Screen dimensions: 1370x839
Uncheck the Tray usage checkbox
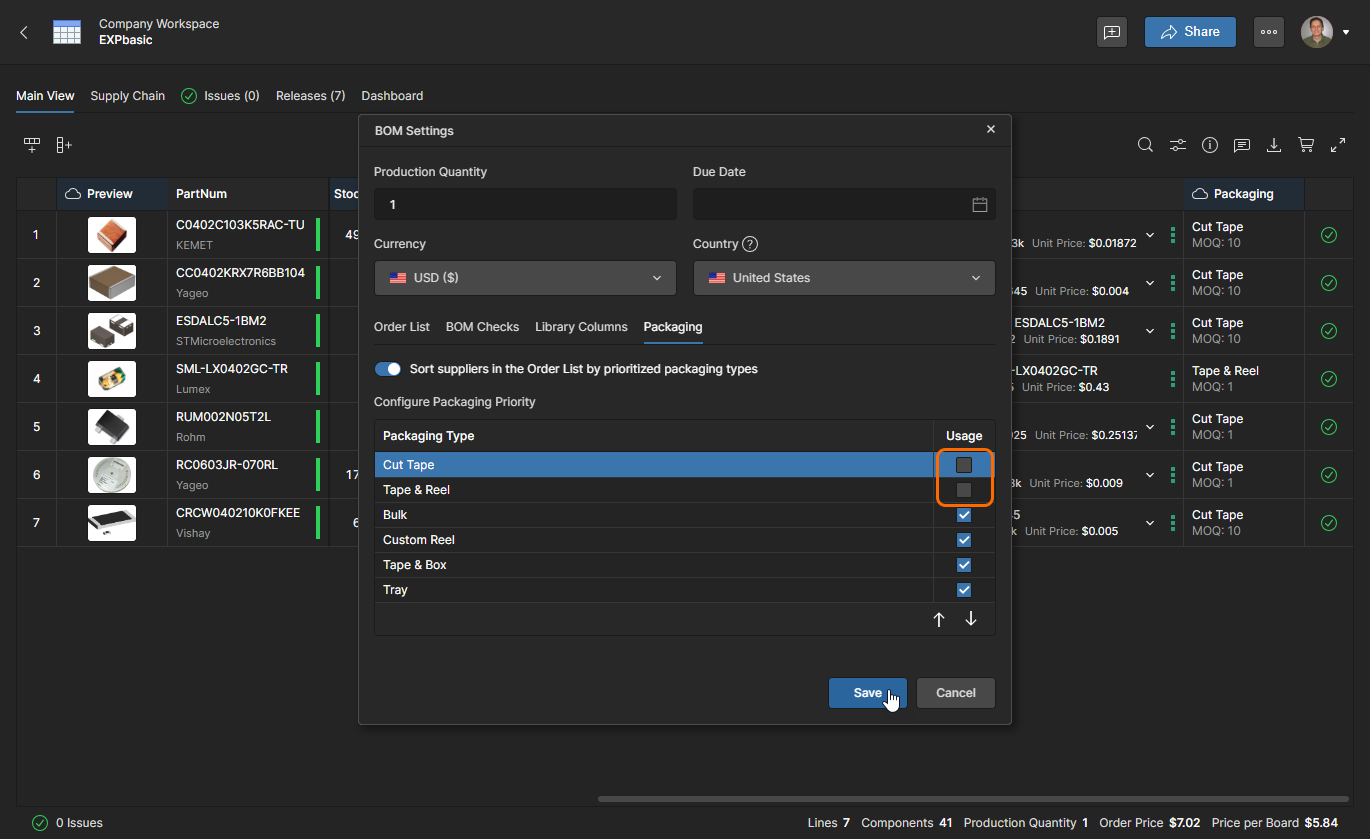click(x=964, y=590)
